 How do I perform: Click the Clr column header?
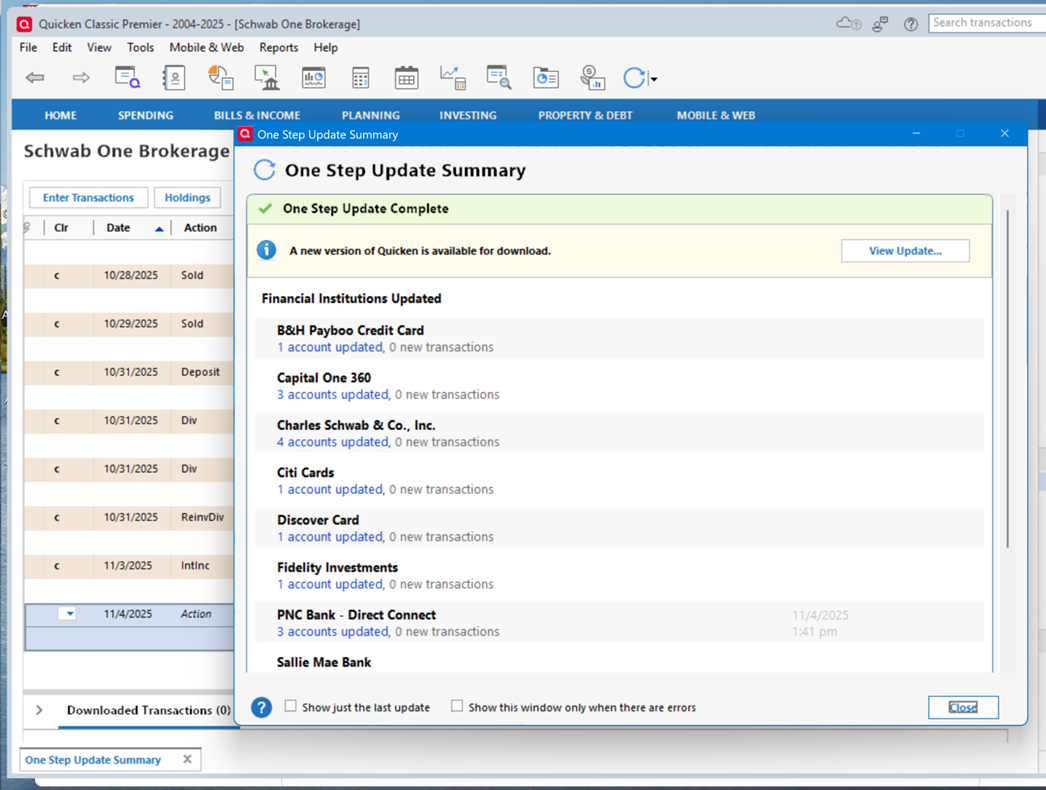pyautogui.click(x=61, y=228)
